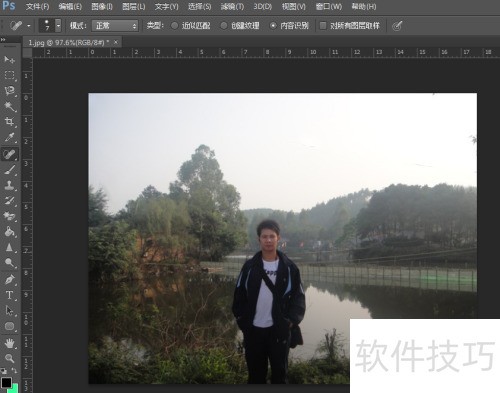Click the ruler origin corner box
500x393 pixels.
[27, 52]
